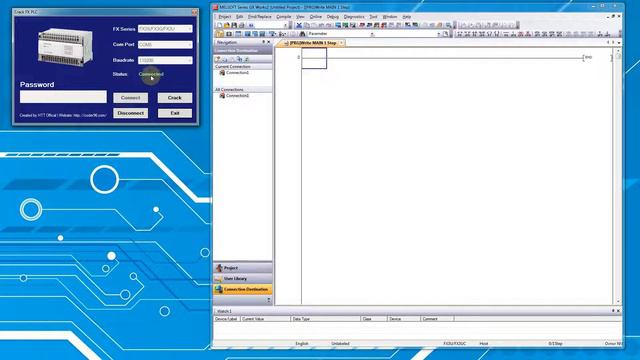Viewport: 640px width, 360px height.
Task: Click the Connection1 icon under All Connections
Action: coord(222,96)
